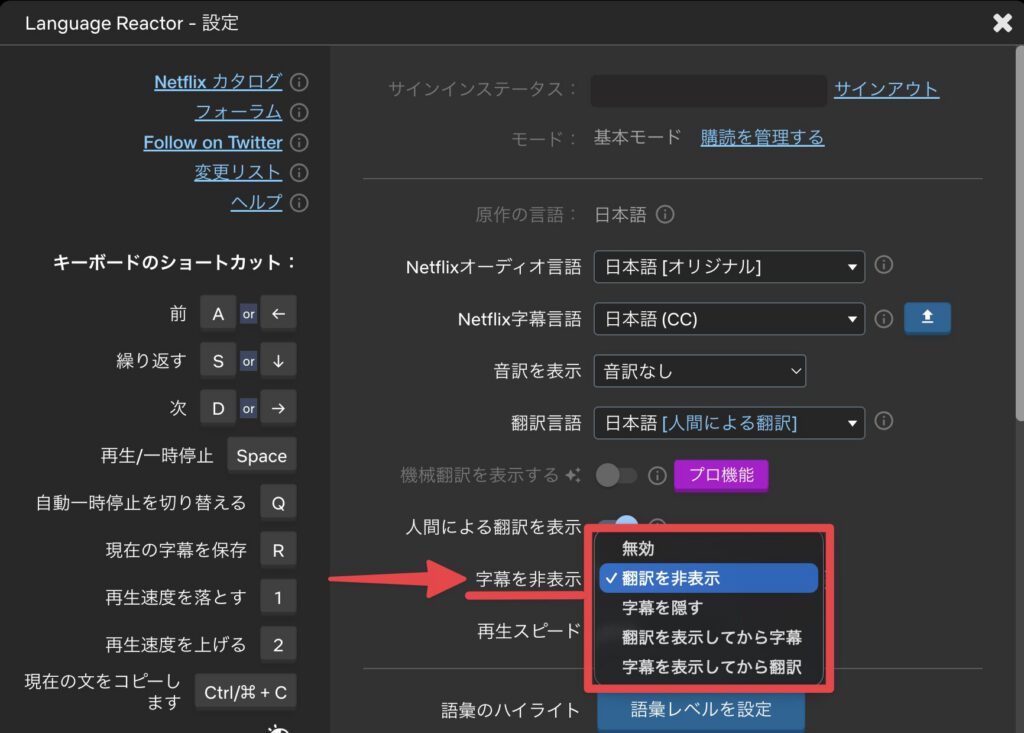Click the info icon beside 変更リスト

tap(298, 172)
